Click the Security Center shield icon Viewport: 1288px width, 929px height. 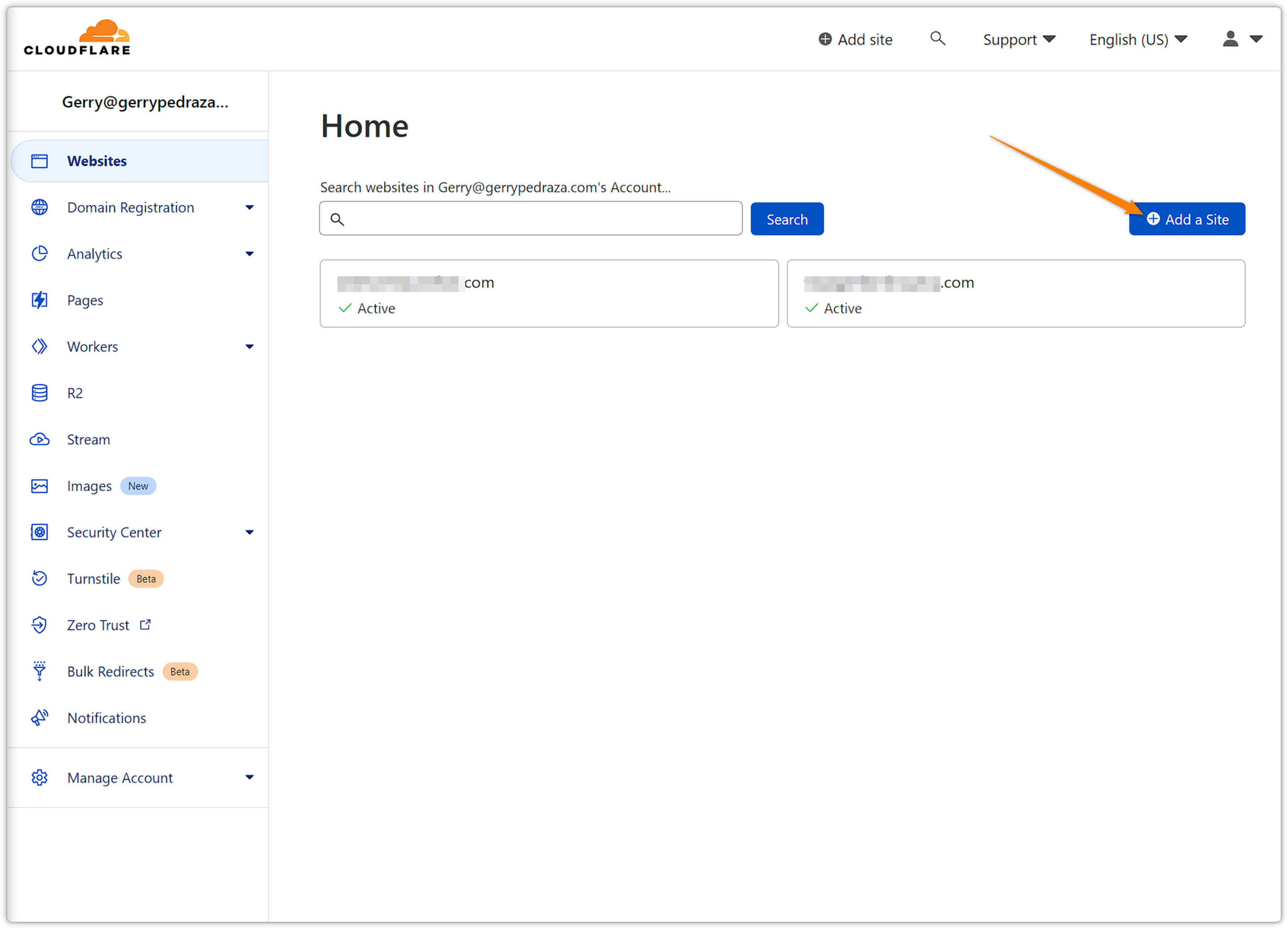(x=39, y=532)
